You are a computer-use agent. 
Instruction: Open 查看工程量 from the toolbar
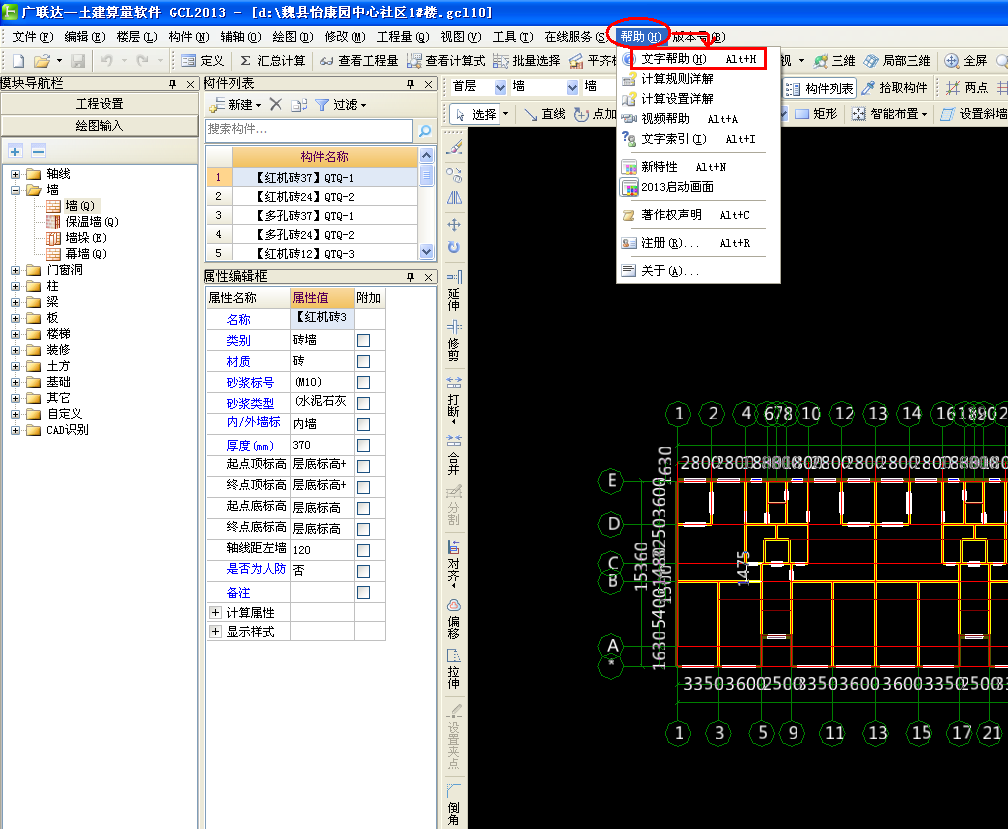point(359,61)
